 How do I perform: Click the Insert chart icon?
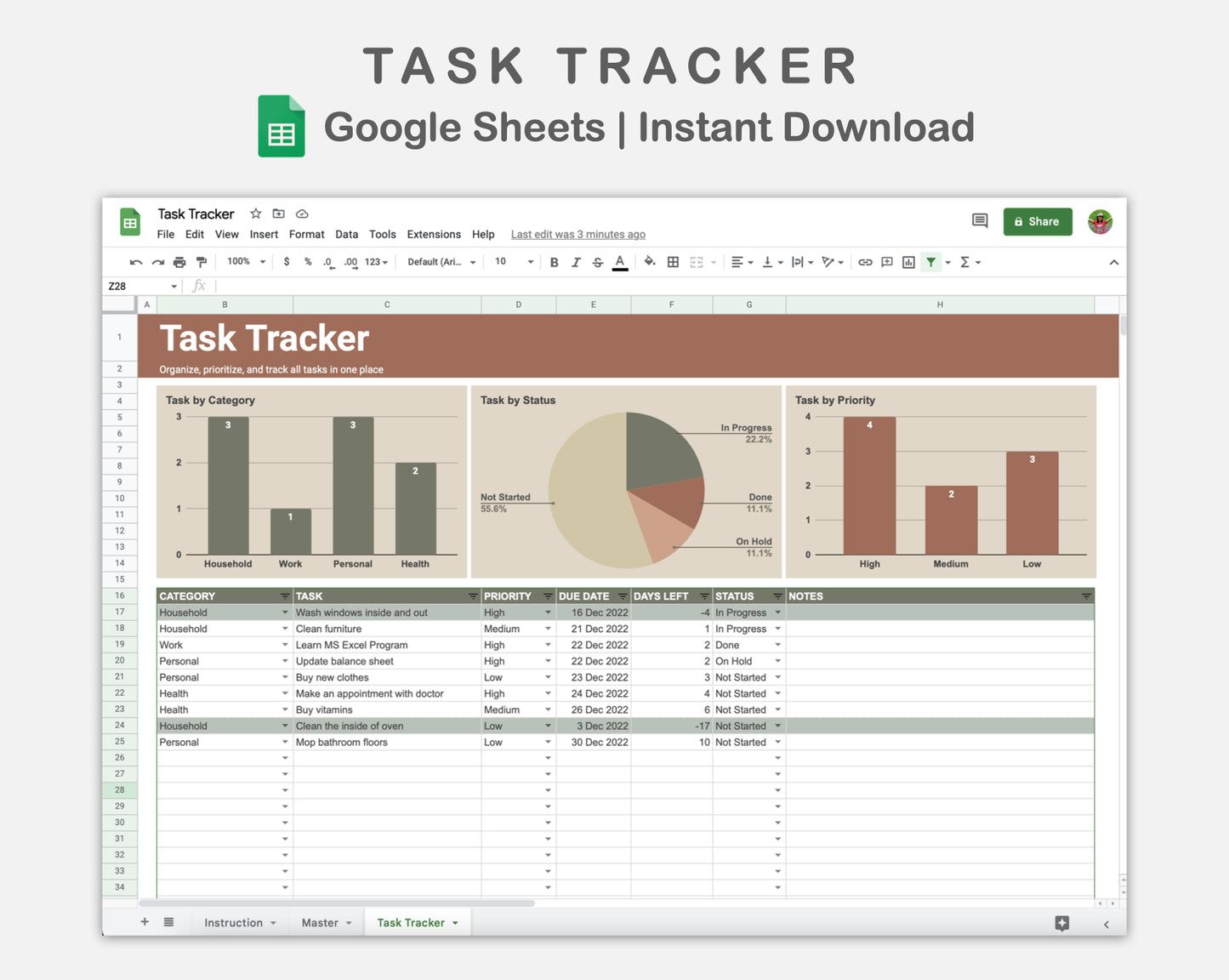click(908, 262)
